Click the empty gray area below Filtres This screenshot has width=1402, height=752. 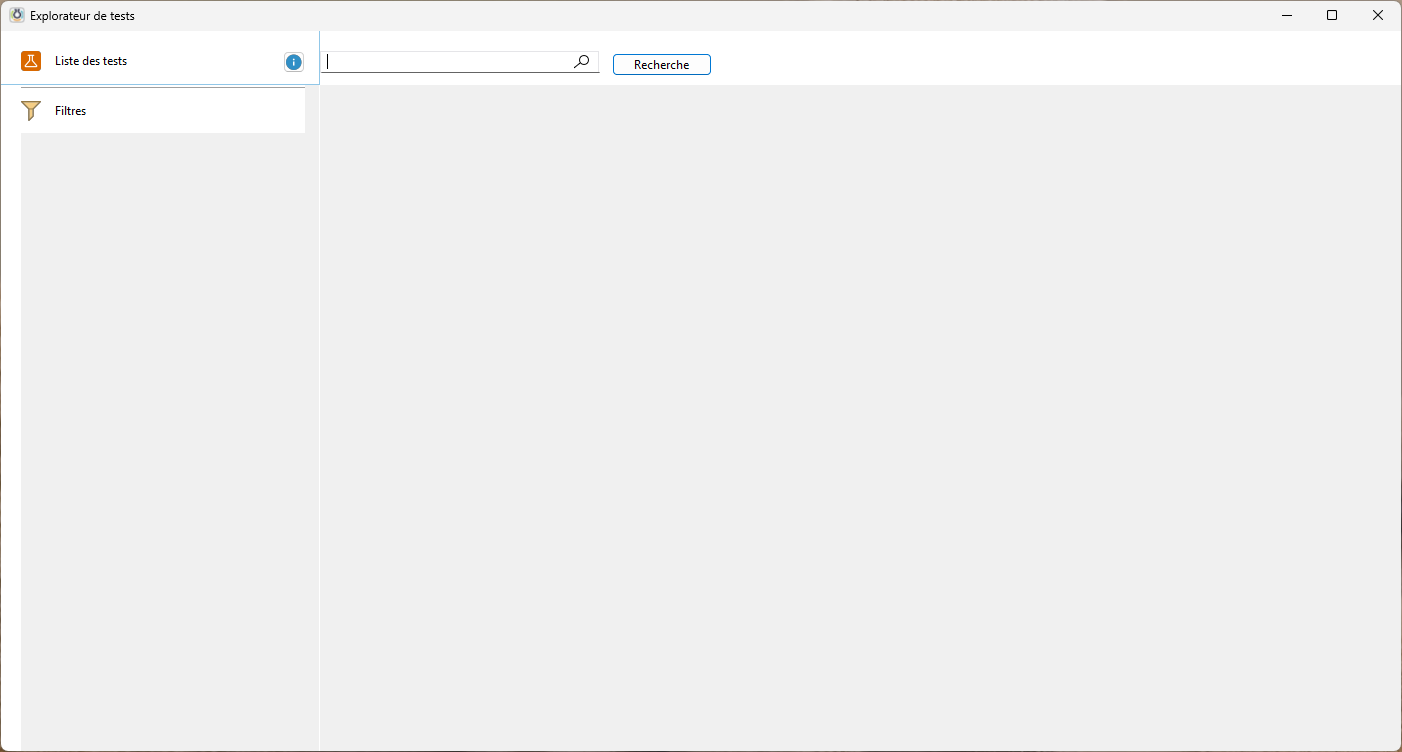click(162, 440)
